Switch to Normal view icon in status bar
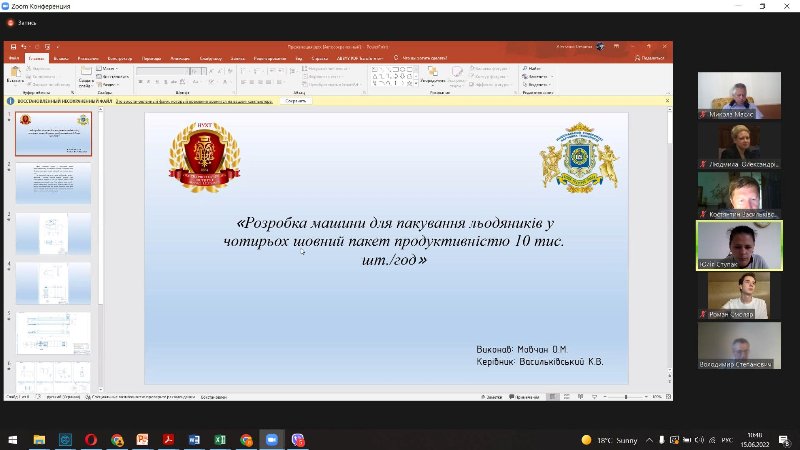 point(553,396)
